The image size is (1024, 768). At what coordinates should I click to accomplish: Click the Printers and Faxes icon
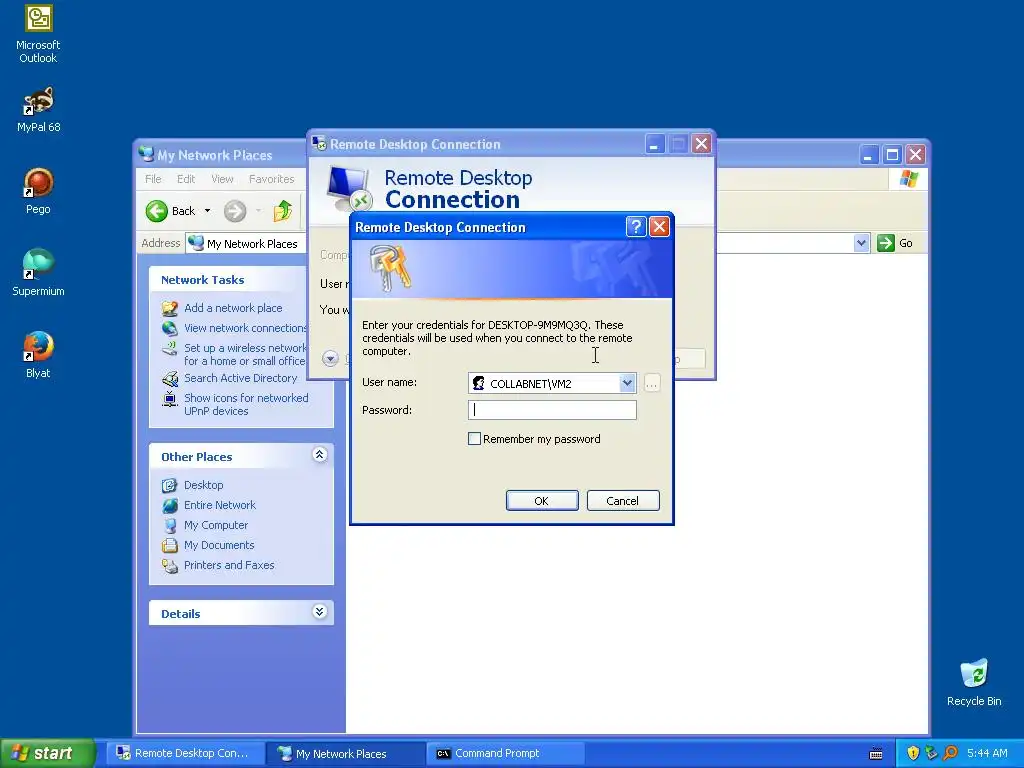point(170,566)
